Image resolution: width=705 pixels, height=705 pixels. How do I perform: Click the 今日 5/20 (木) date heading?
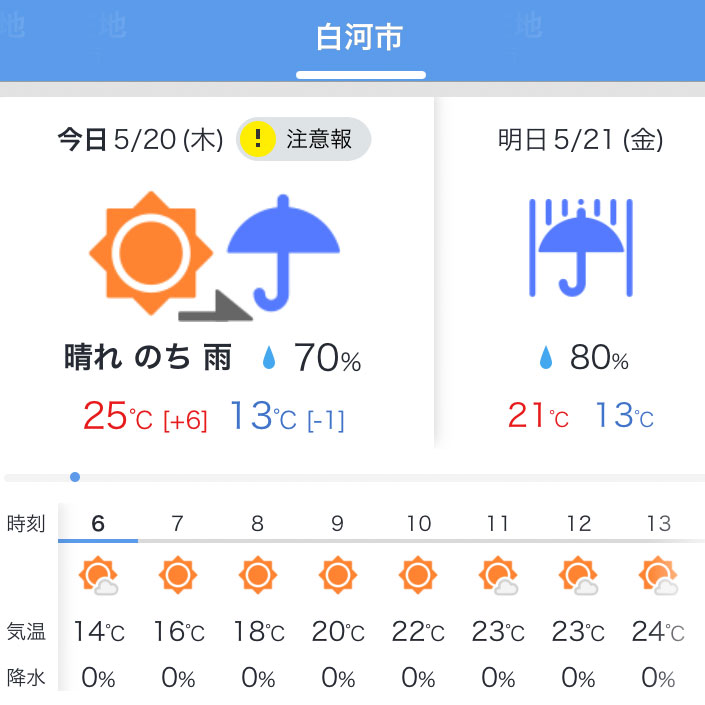click(x=140, y=139)
